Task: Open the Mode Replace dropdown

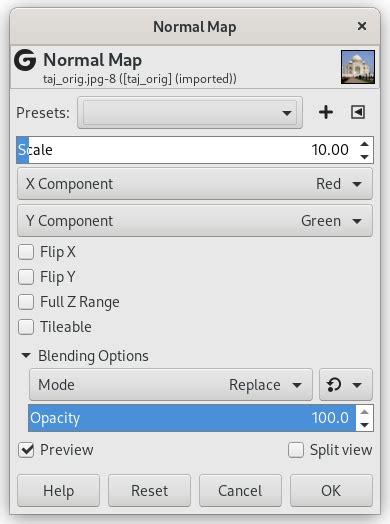Action: point(171,385)
